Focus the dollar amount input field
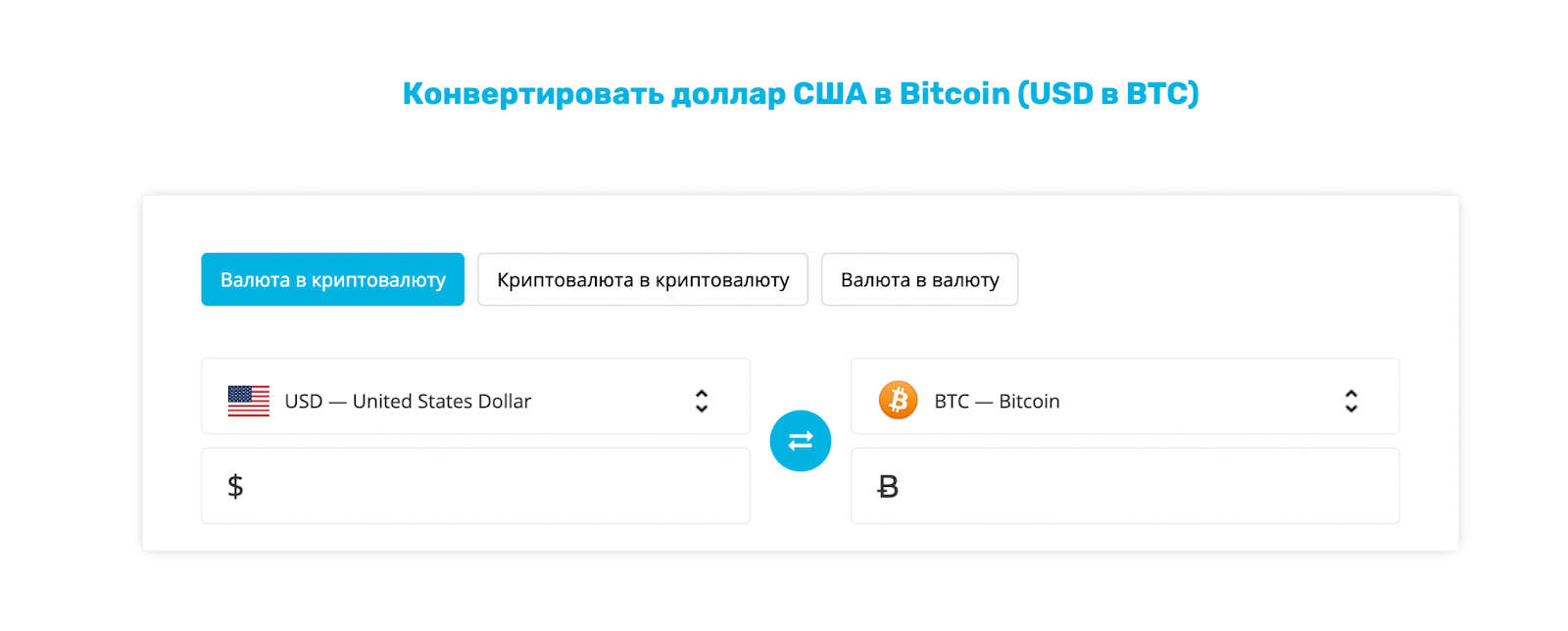The image size is (1568, 631). tap(475, 486)
